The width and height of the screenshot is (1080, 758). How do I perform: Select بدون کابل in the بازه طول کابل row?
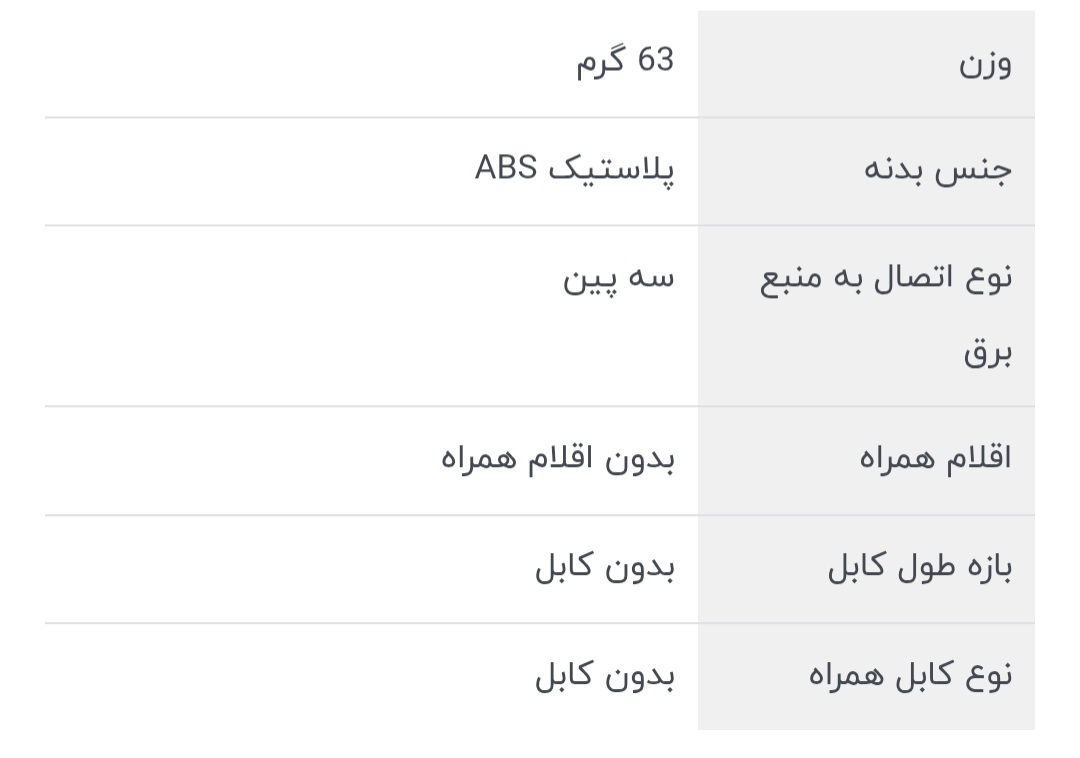pos(605,567)
